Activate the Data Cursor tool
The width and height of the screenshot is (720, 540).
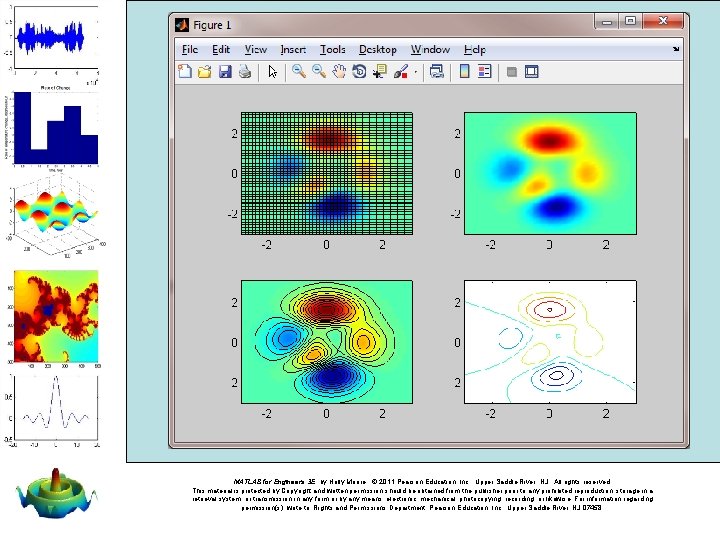pos(379,72)
